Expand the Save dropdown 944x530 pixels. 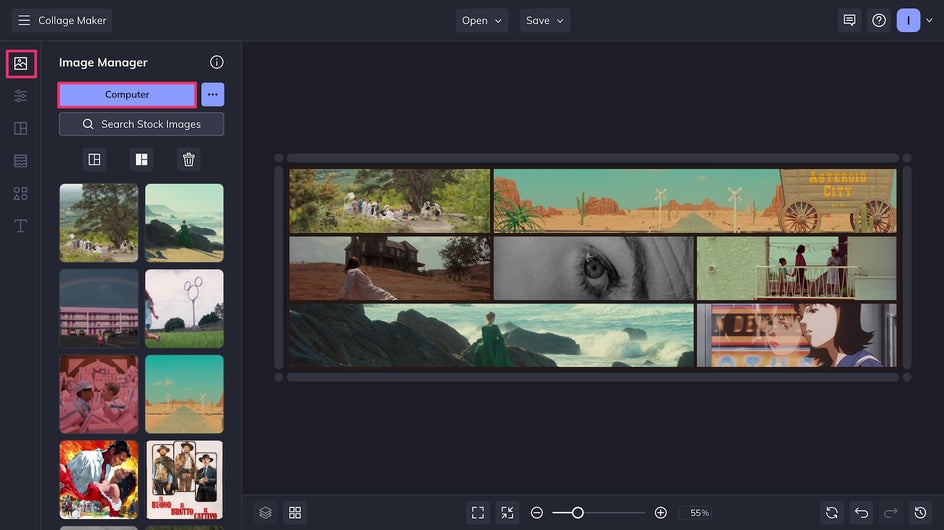pyautogui.click(x=545, y=20)
